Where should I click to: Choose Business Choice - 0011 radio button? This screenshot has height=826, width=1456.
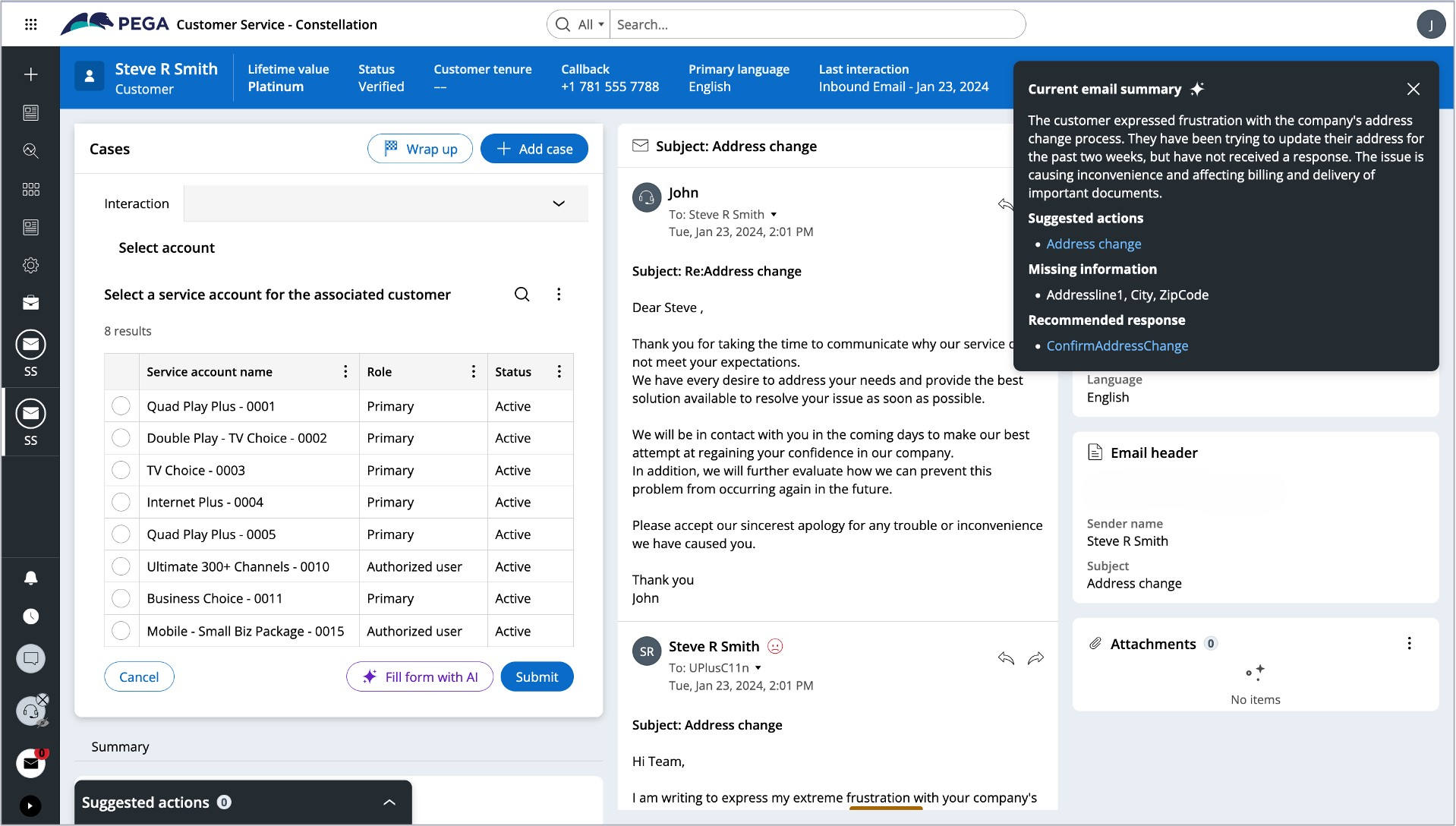click(121, 599)
